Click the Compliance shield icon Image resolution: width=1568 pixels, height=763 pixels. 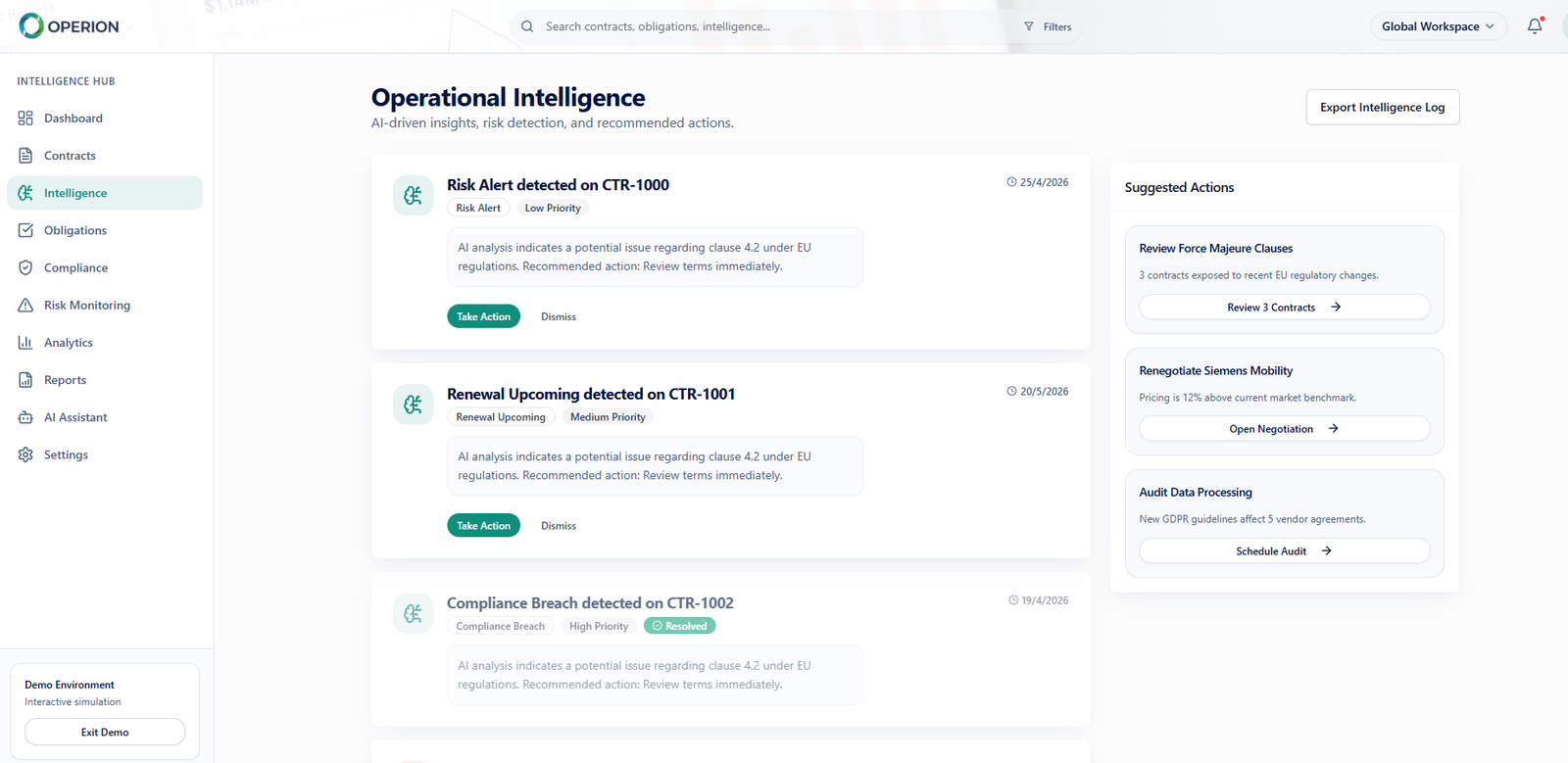[25, 267]
